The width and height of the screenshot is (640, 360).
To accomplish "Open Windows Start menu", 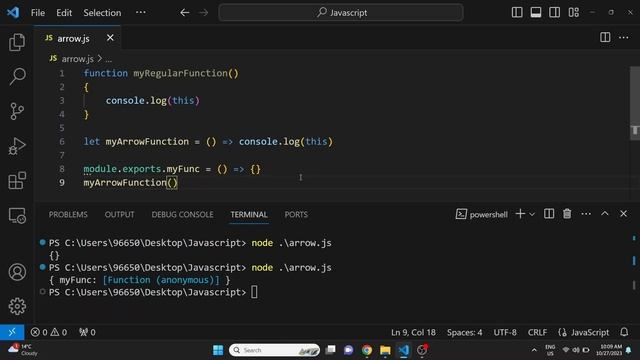I will pyautogui.click(x=218, y=350).
